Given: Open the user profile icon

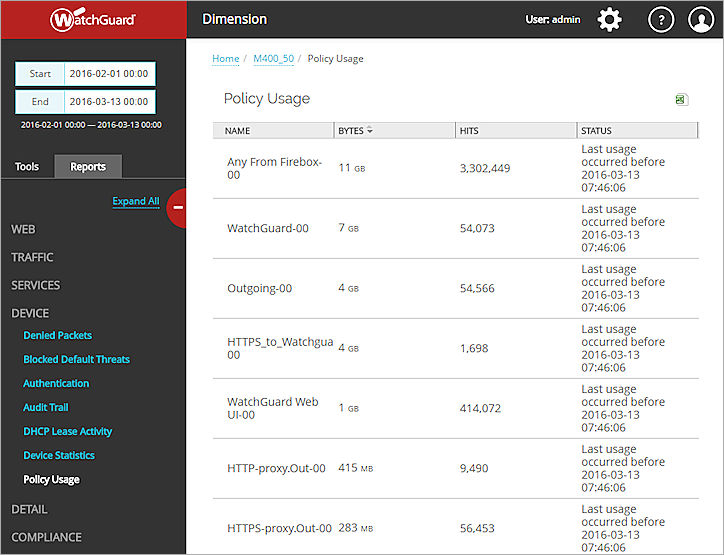Looking at the screenshot, I should [701, 20].
